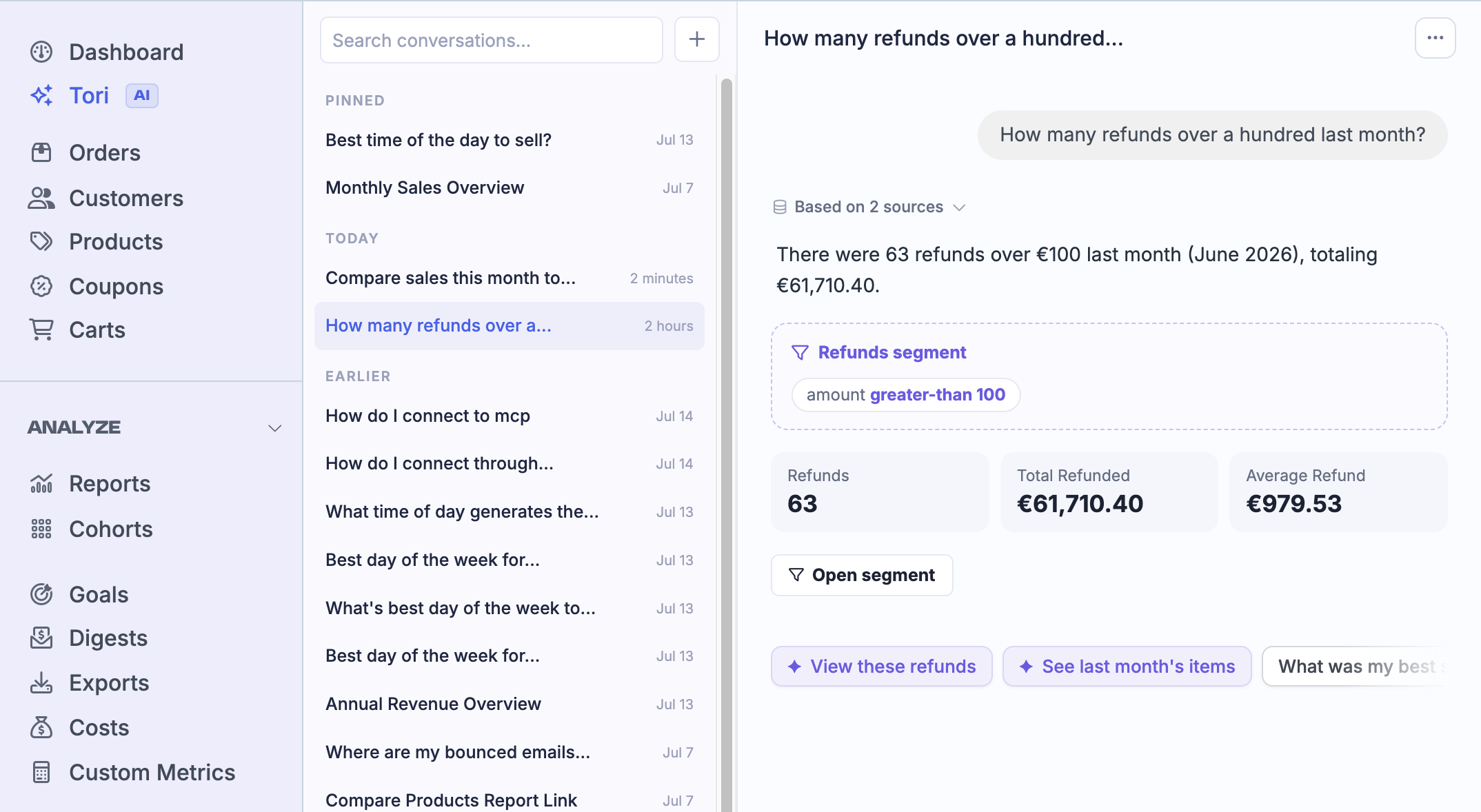Open the Custom Metrics calculator icon
The width and height of the screenshot is (1481, 812).
point(41,772)
